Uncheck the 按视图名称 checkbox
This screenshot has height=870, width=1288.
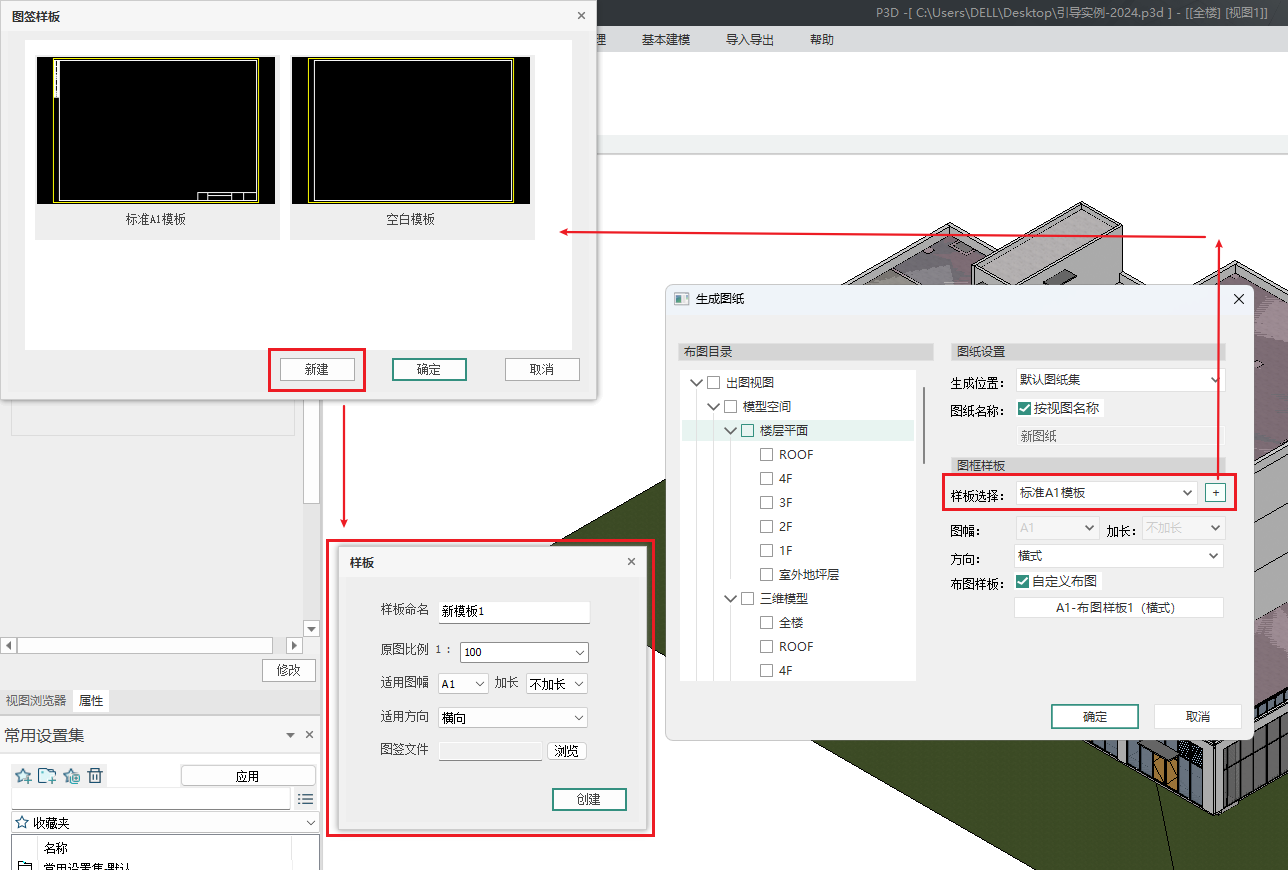click(1023, 408)
